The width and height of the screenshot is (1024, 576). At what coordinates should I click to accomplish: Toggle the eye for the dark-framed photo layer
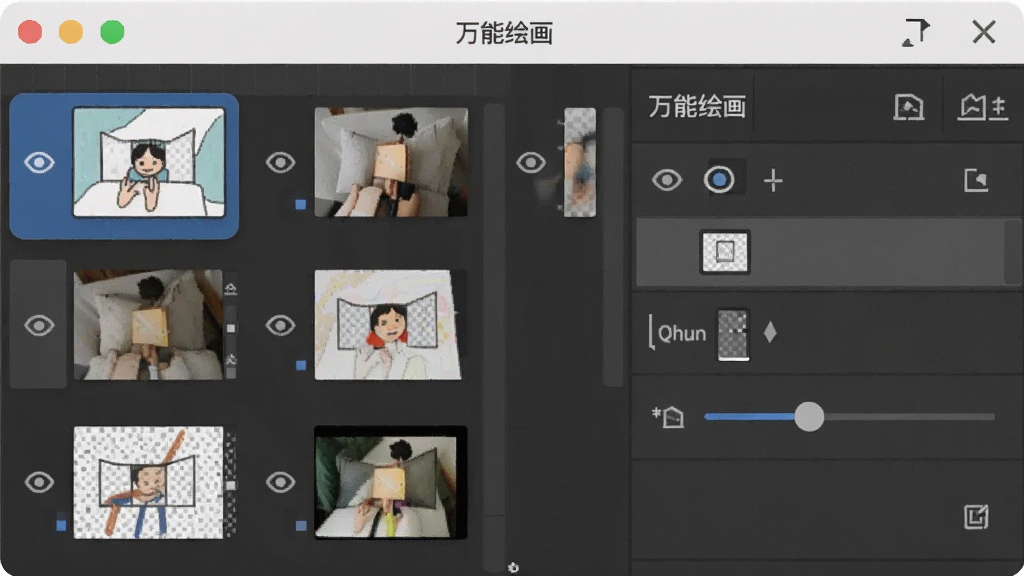tap(281, 483)
